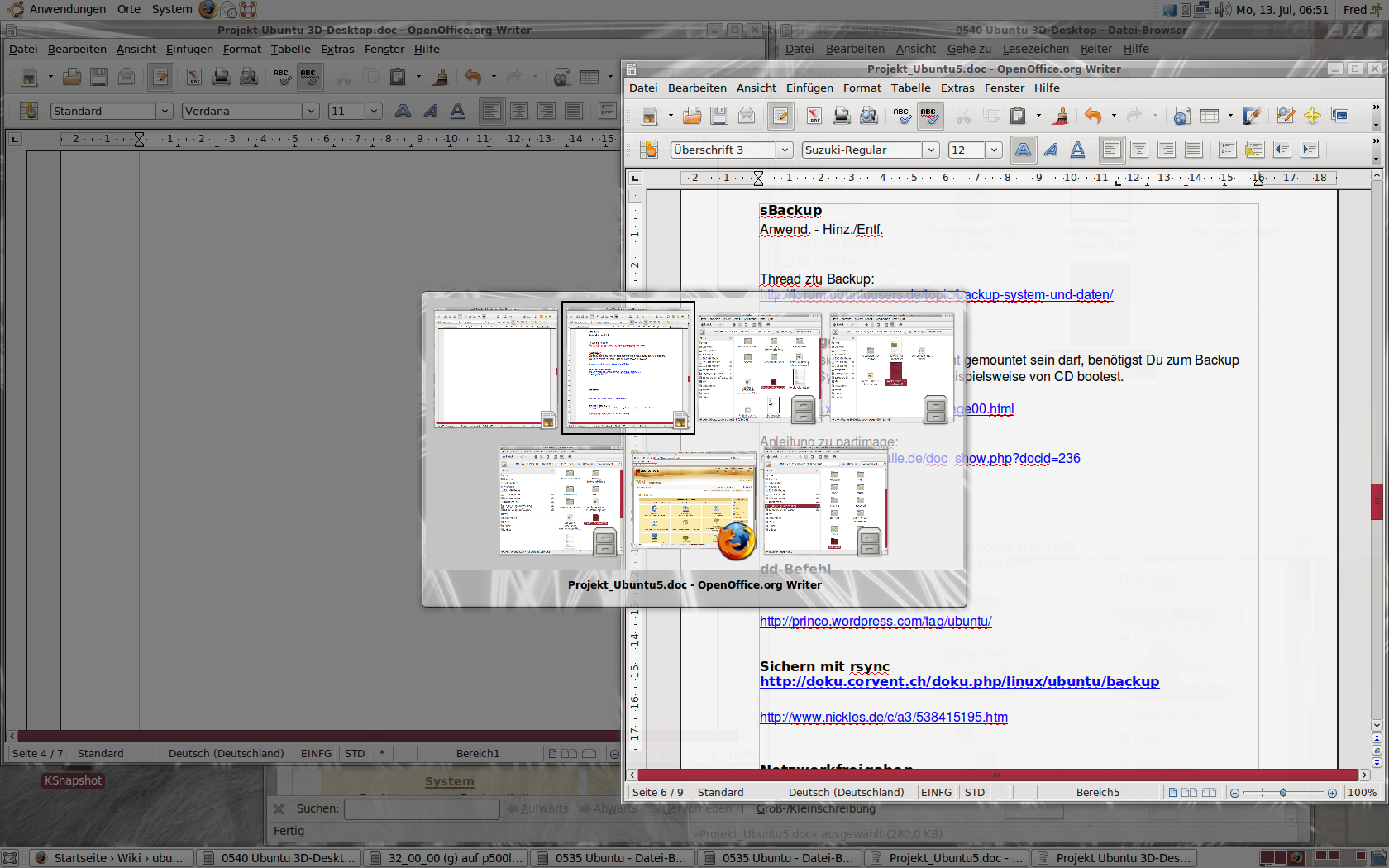Open Überschrift 3 paragraph style dropdown
Viewport: 1389px width, 868px height.
pos(785,150)
